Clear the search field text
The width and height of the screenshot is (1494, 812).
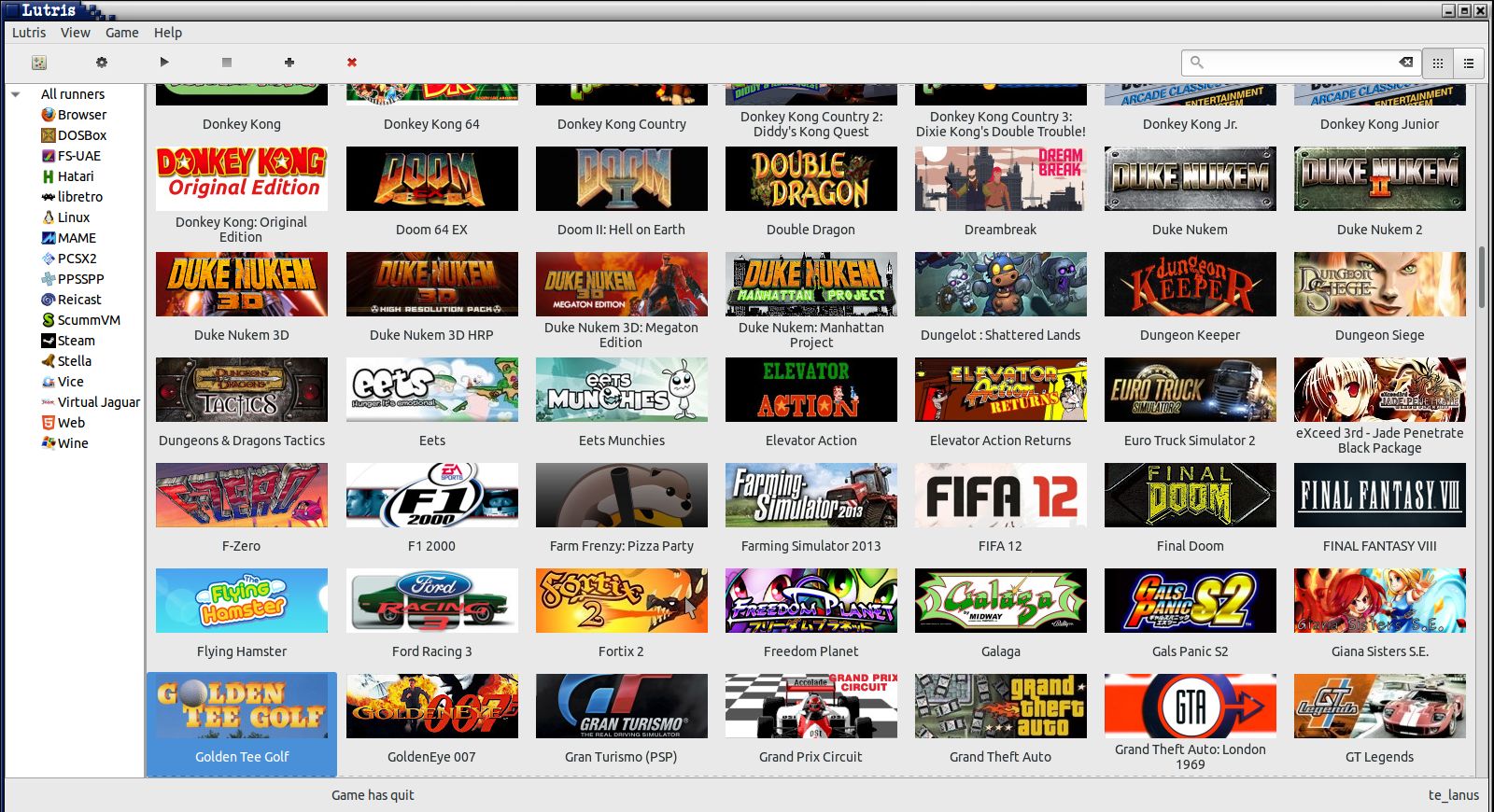1405,63
